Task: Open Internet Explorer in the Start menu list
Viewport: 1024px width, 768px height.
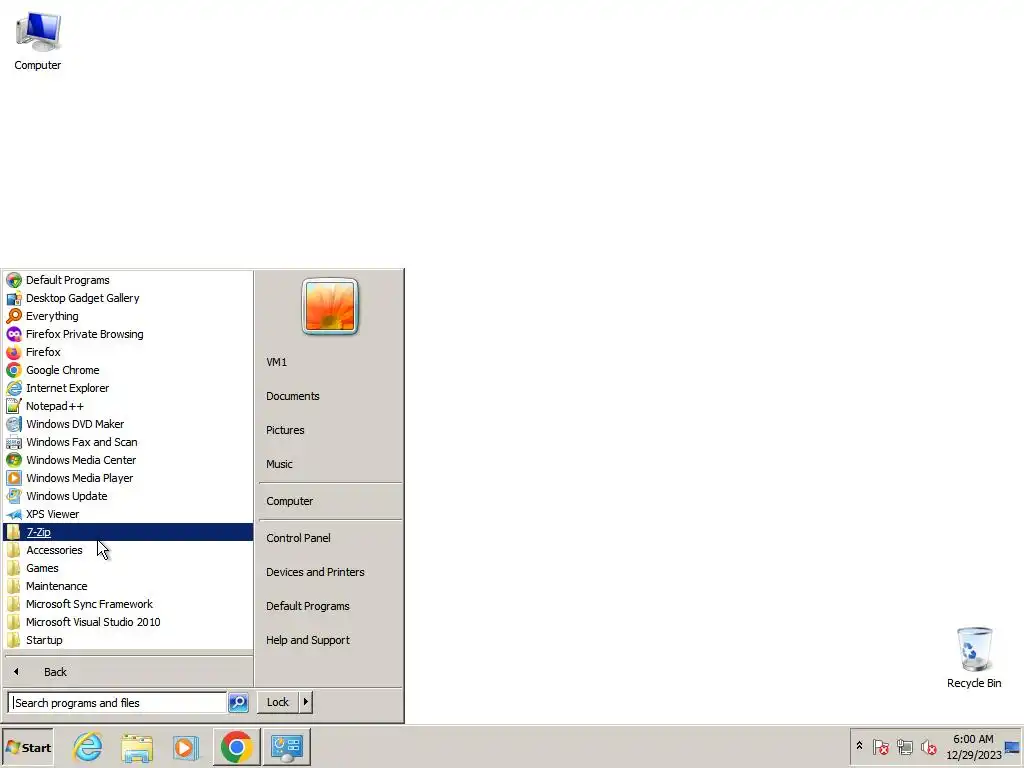Action: tap(128, 388)
